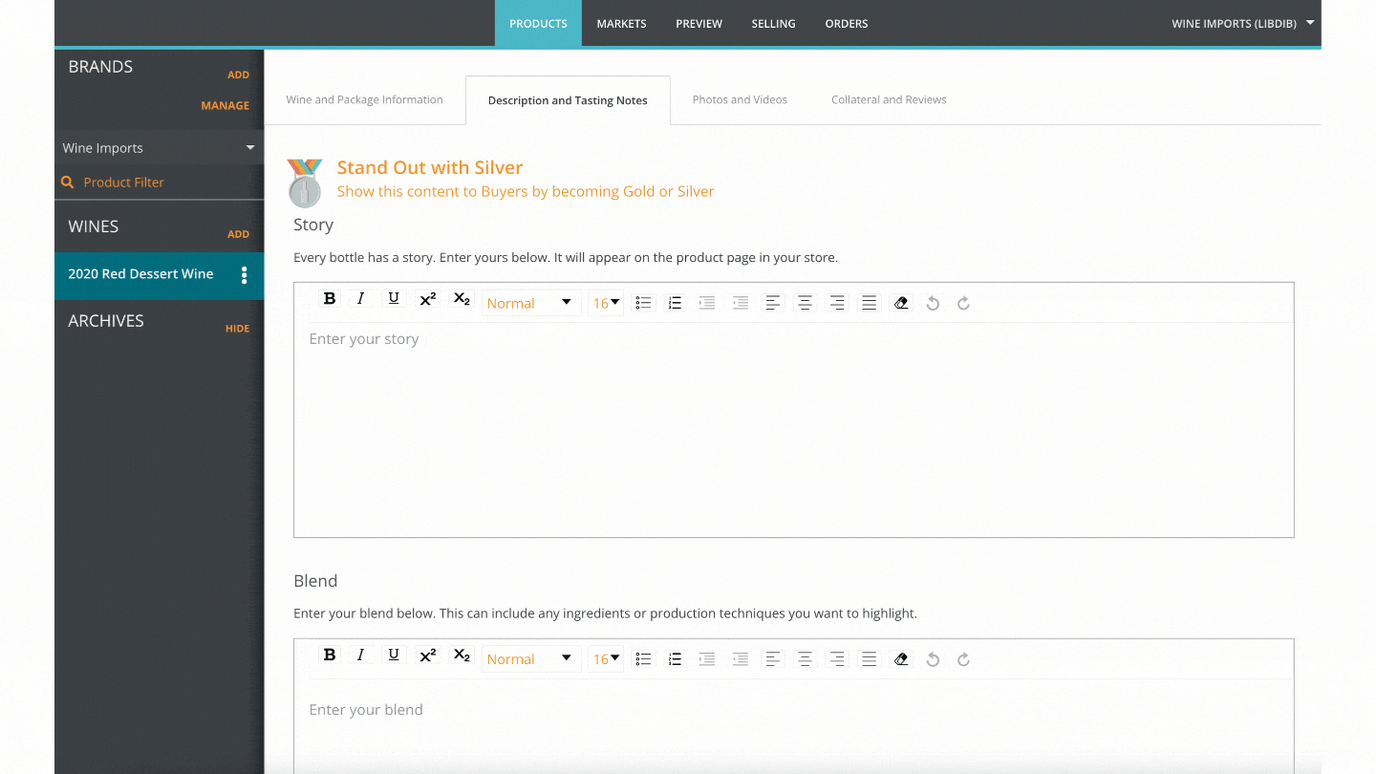Click the becoming Gold or Silver link
This screenshot has width=1376, height=774.
tap(638, 191)
